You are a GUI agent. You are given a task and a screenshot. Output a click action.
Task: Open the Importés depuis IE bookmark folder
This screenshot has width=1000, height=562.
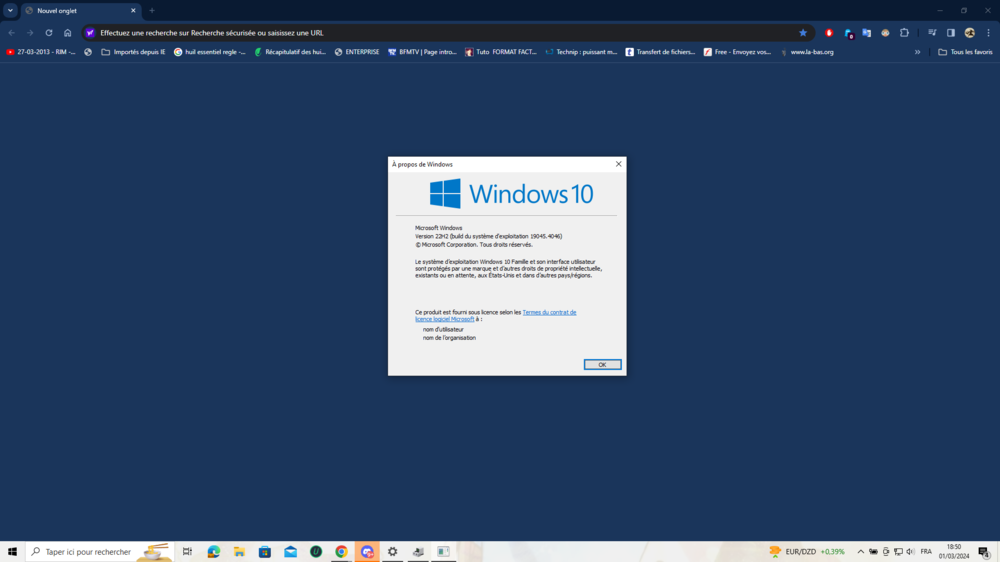[133, 52]
